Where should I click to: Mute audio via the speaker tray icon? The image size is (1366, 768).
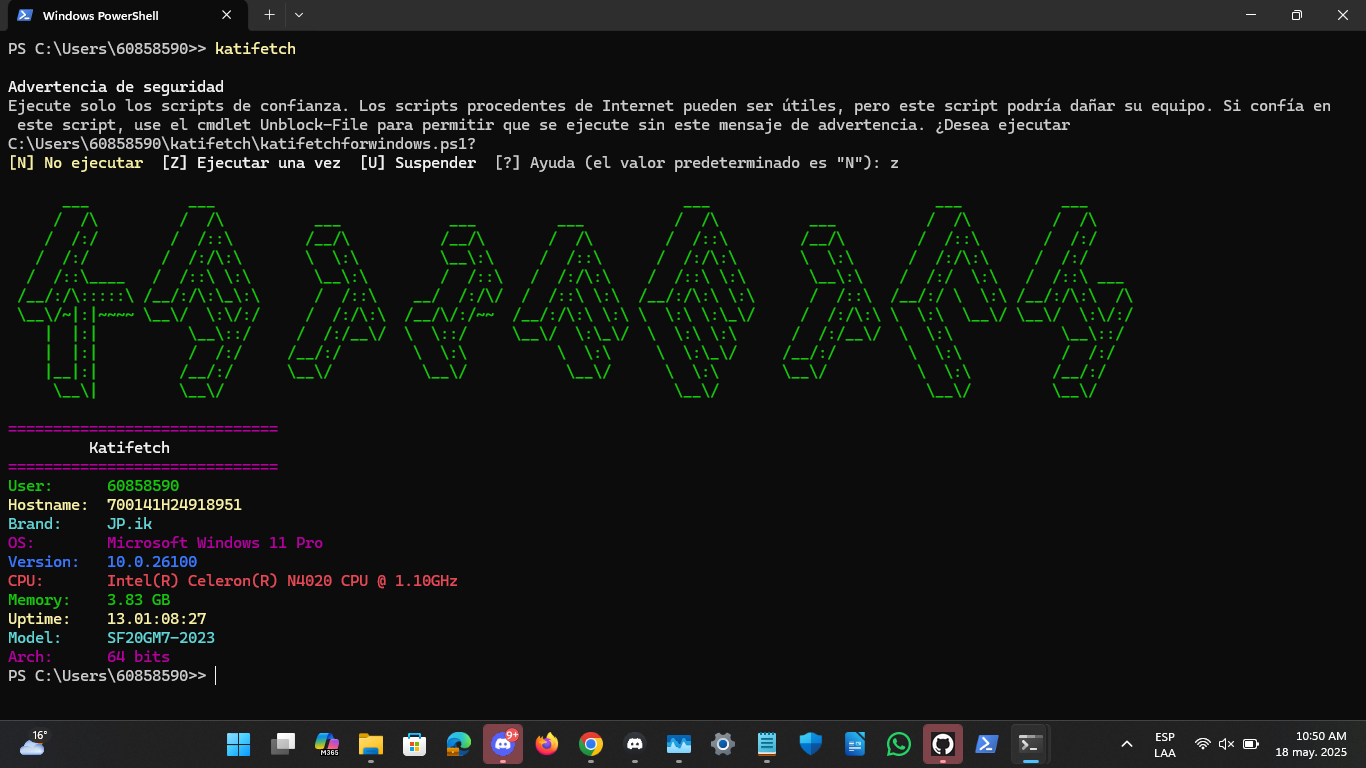1225,743
